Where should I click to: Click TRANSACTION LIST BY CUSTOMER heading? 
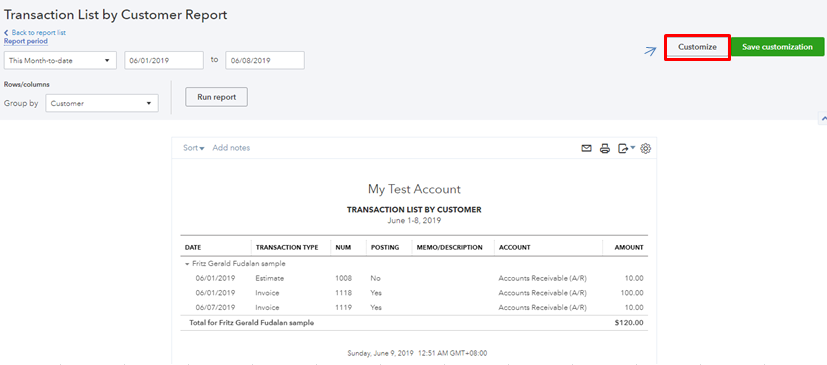tap(414, 209)
